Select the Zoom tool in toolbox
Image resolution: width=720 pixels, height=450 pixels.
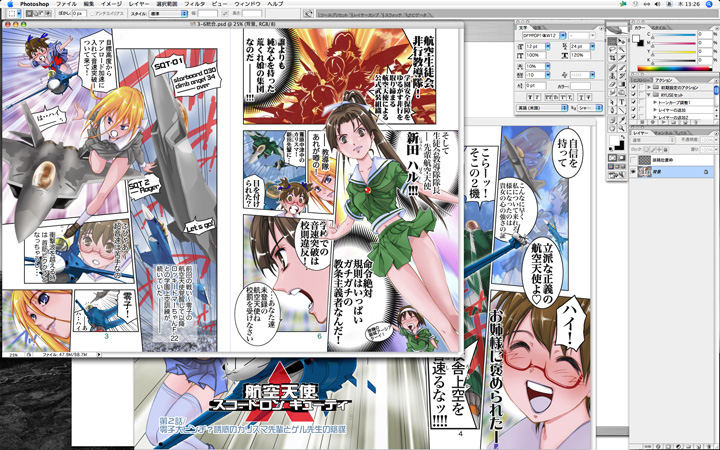tap(621, 128)
